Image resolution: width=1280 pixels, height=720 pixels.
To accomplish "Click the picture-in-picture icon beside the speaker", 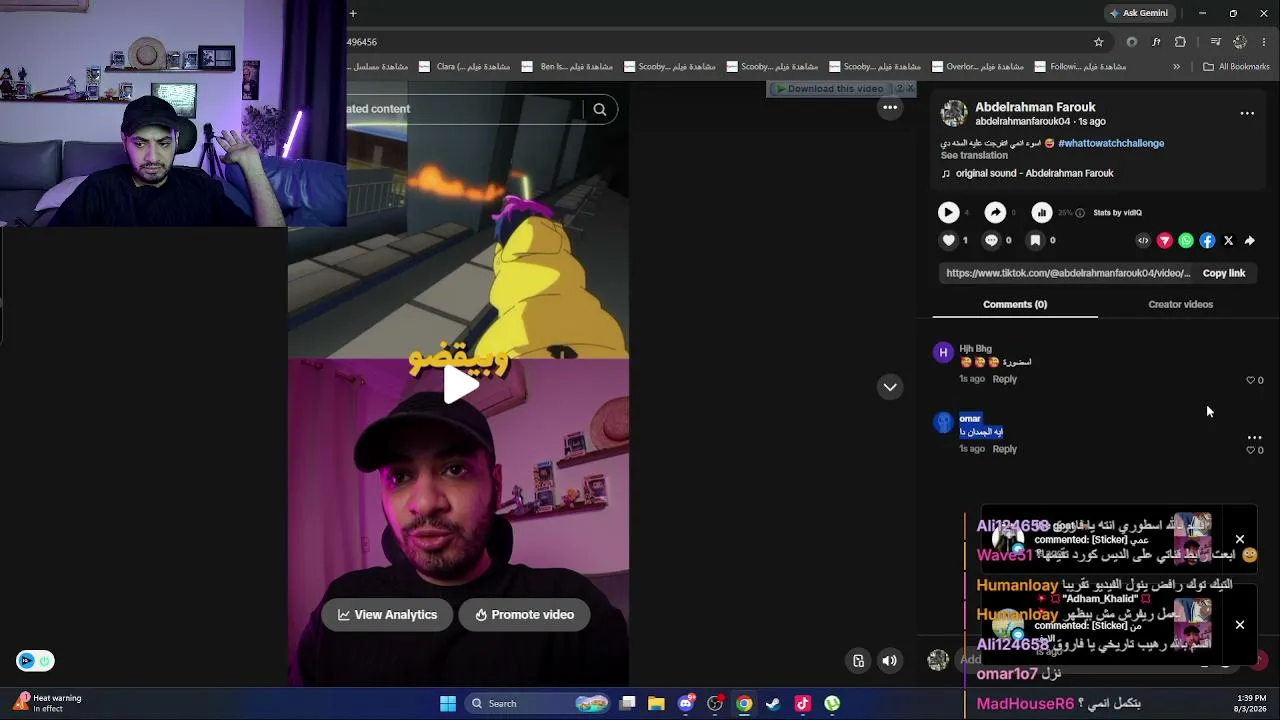I will (858, 660).
